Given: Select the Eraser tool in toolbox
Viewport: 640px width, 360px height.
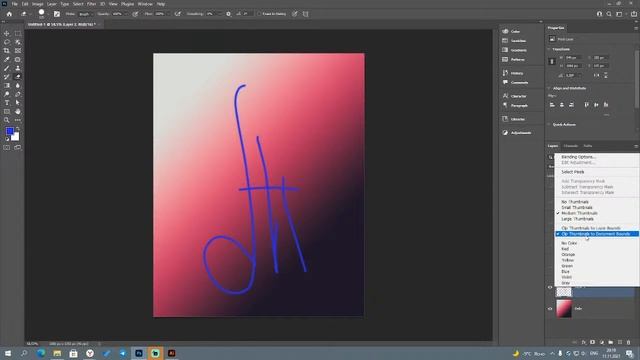Looking at the screenshot, I should (x=18, y=77).
